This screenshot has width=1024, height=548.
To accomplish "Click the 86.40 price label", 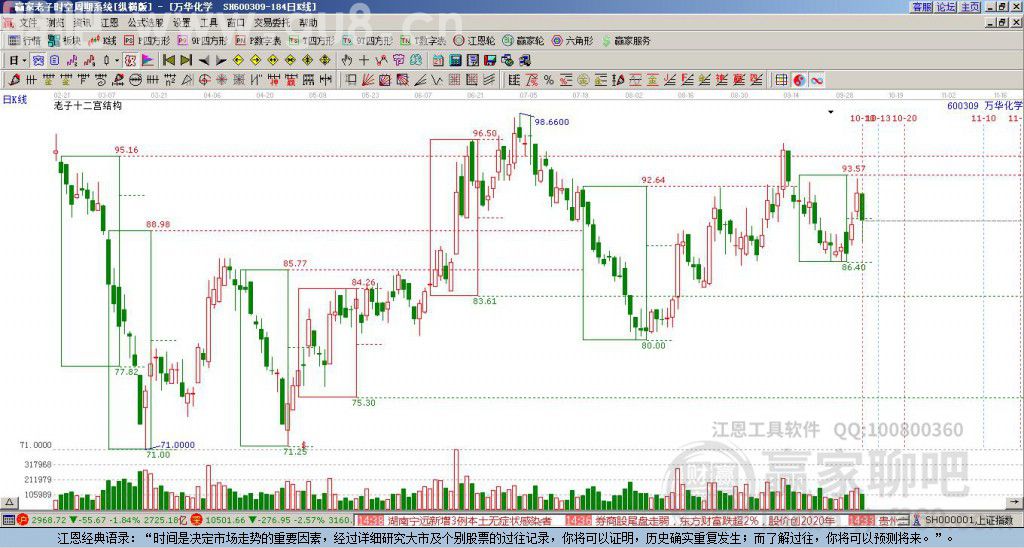I will tap(854, 267).
